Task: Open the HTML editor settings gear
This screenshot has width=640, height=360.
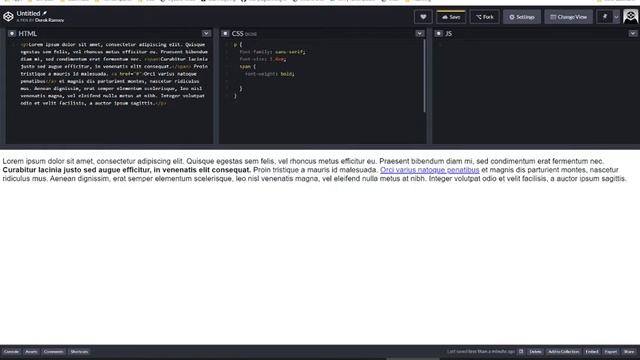Action: (12, 33)
